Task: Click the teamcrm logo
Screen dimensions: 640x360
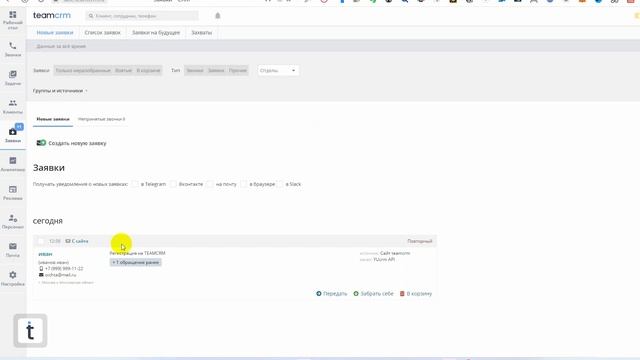Action: pyautogui.click(x=52, y=16)
